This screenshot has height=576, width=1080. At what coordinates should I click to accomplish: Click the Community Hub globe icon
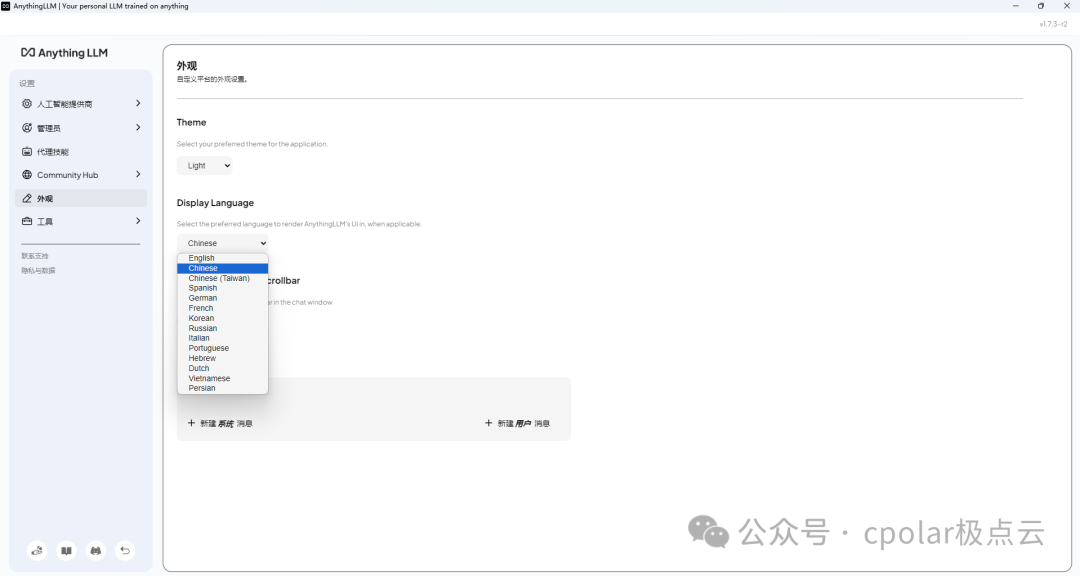(27, 175)
